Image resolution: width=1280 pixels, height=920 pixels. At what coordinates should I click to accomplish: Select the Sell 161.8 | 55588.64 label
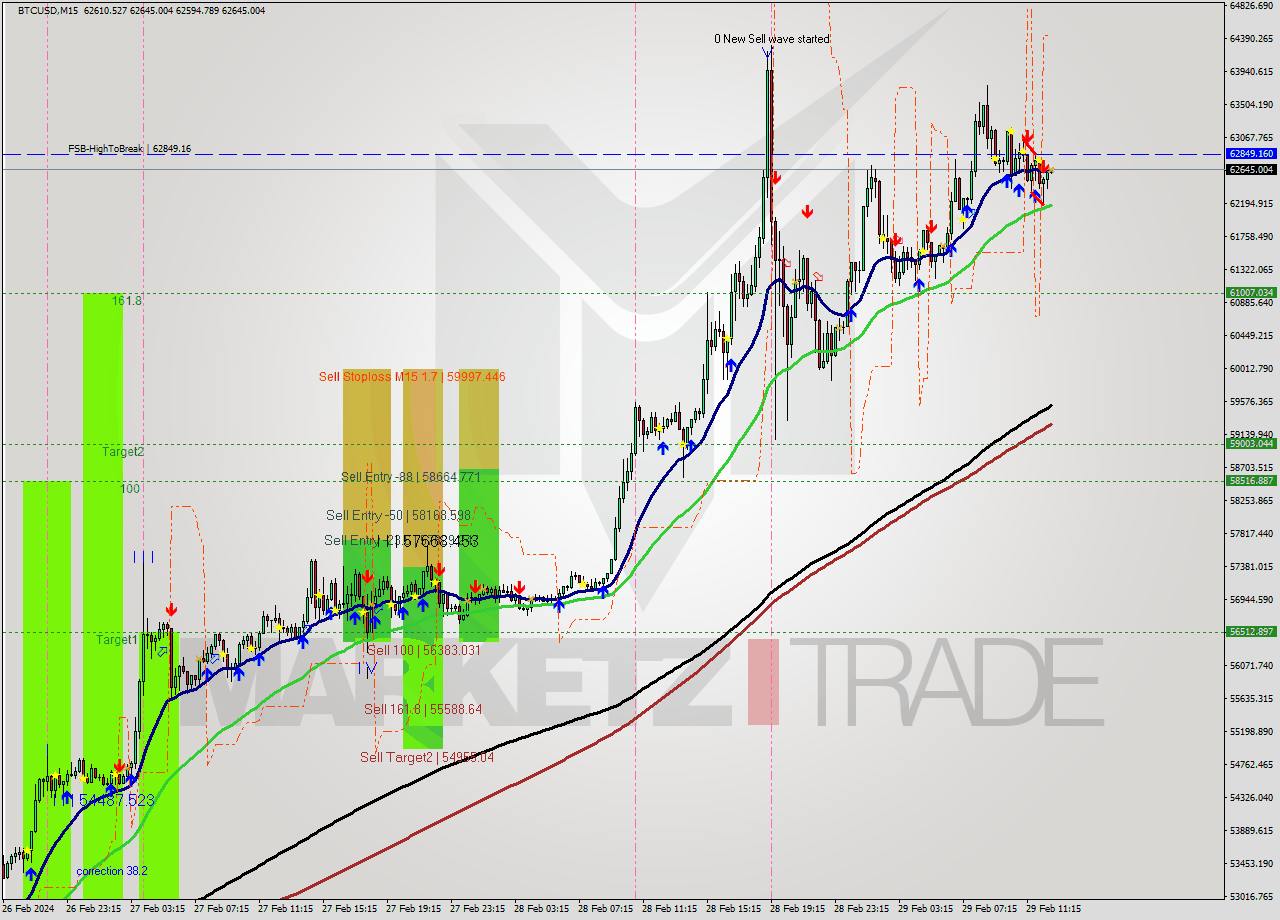click(423, 709)
